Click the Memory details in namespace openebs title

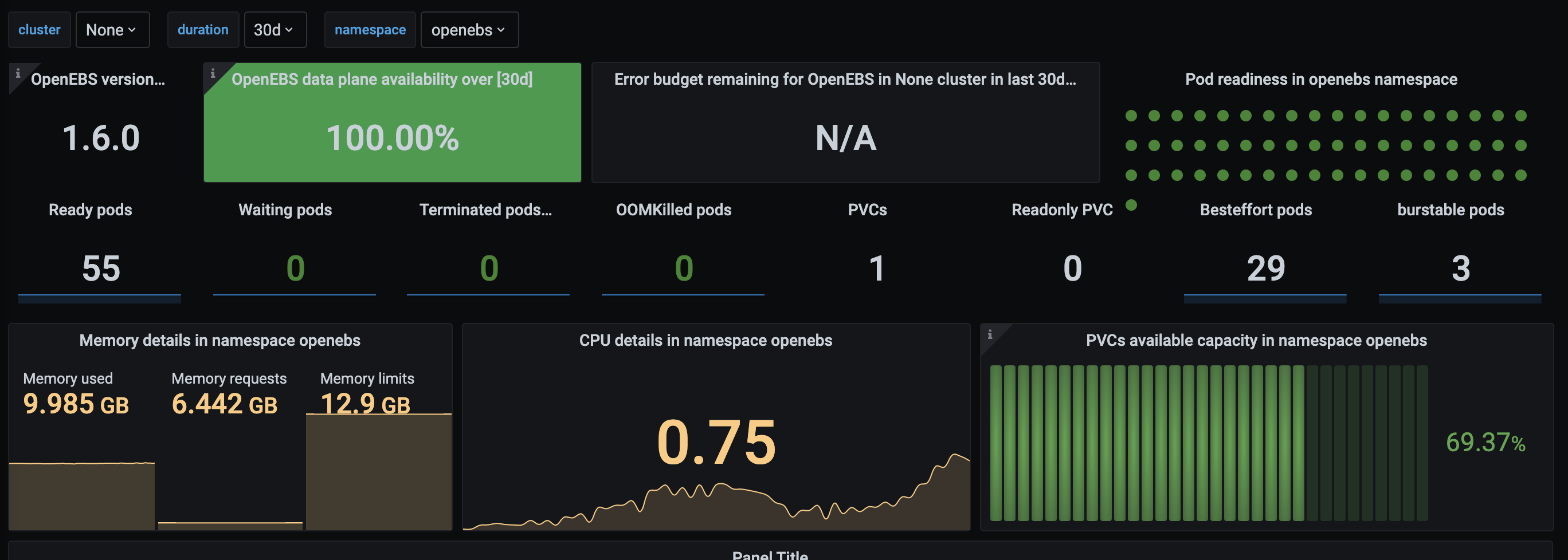219,341
